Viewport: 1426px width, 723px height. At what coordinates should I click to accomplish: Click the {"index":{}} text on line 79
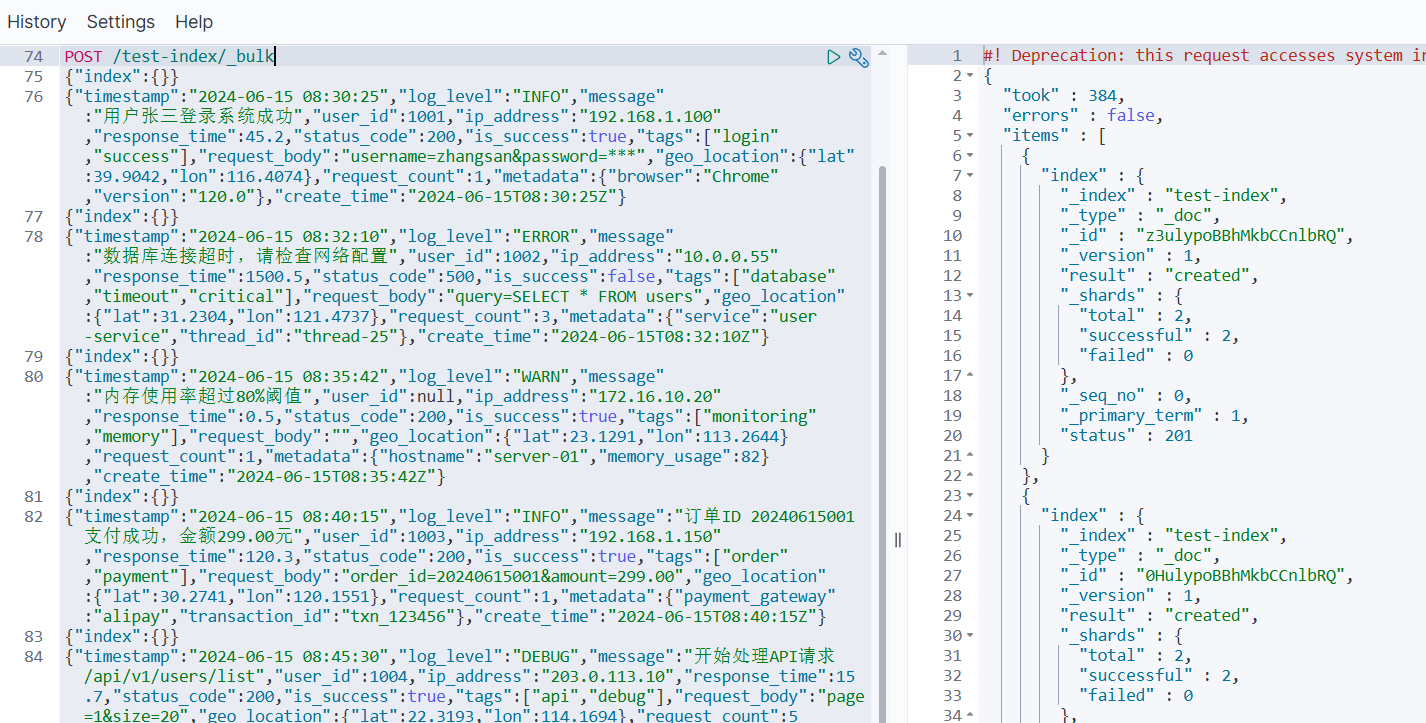point(122,356)
